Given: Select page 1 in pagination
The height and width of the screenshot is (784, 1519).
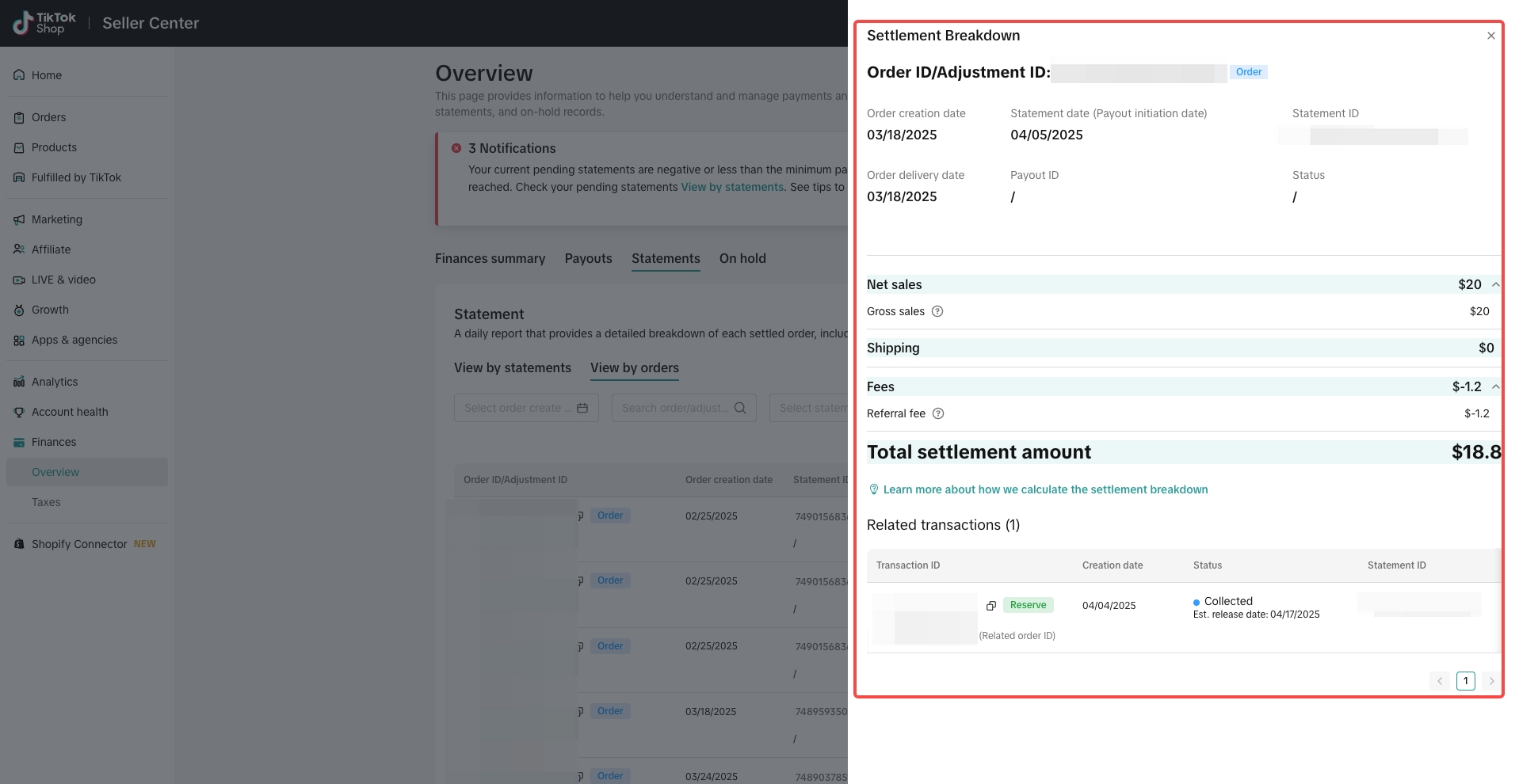Looking at the screenshot, I should 1465,681.
